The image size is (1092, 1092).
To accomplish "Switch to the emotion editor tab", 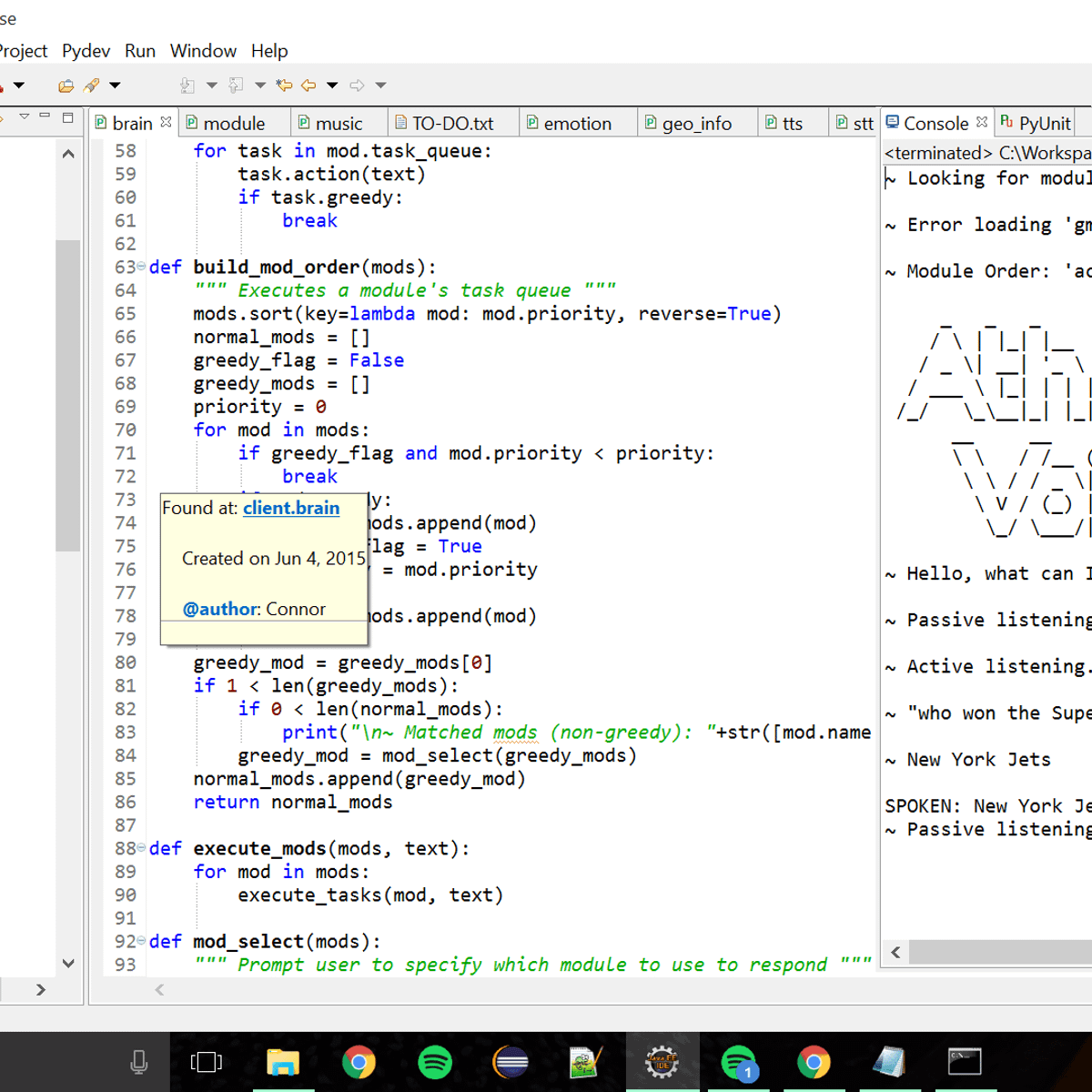I will (x=577, y=123).
